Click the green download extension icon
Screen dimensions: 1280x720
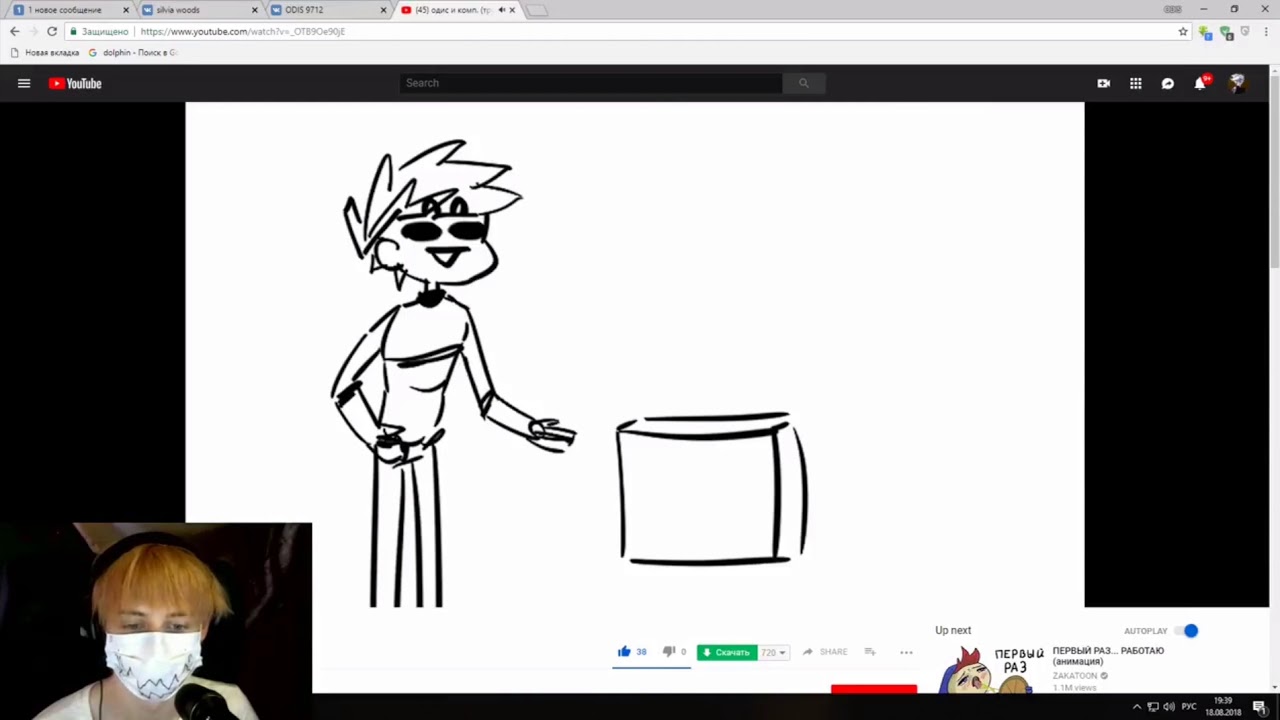[x=1205, y=32]
